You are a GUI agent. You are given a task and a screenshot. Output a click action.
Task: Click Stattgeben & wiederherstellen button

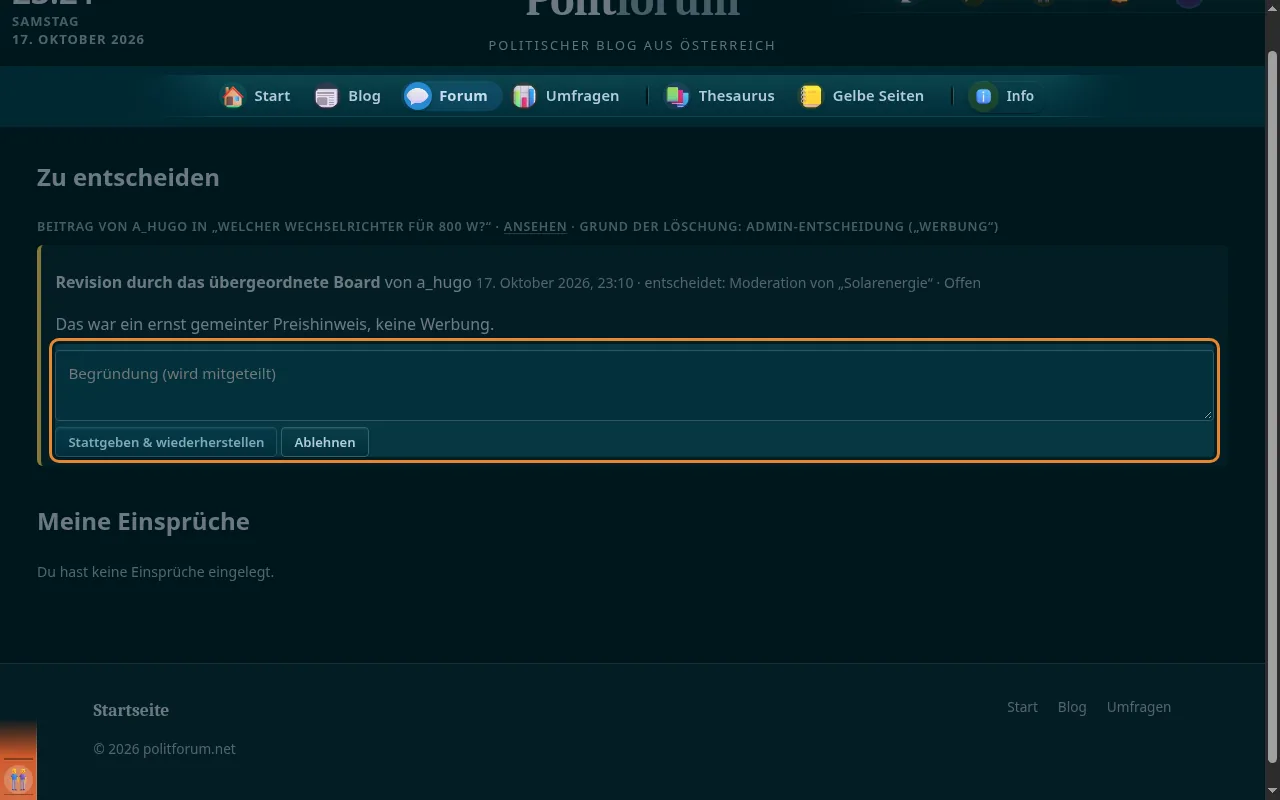click(166, 442)
